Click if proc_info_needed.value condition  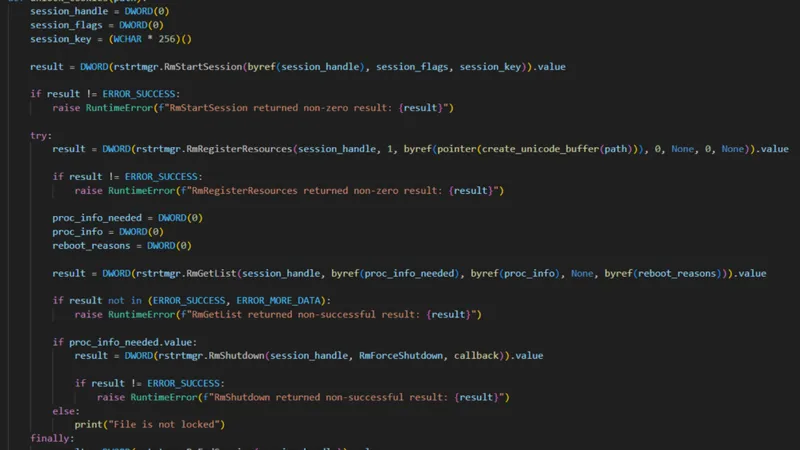tap(124, 342)
